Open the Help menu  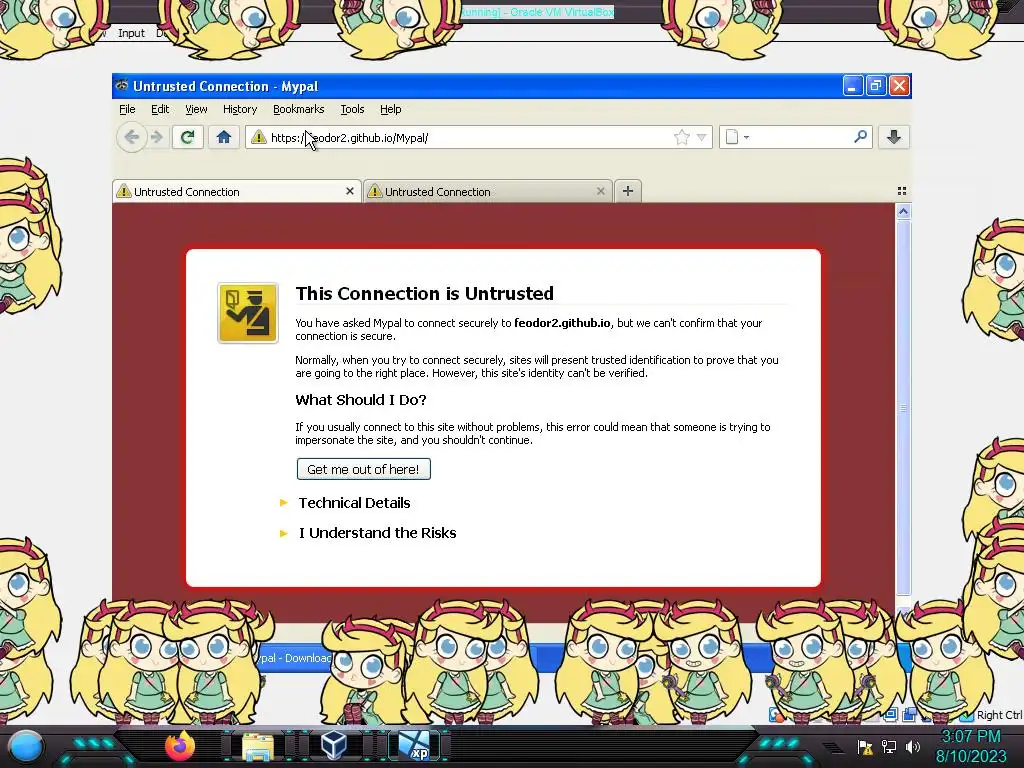[x=391, y=109]
